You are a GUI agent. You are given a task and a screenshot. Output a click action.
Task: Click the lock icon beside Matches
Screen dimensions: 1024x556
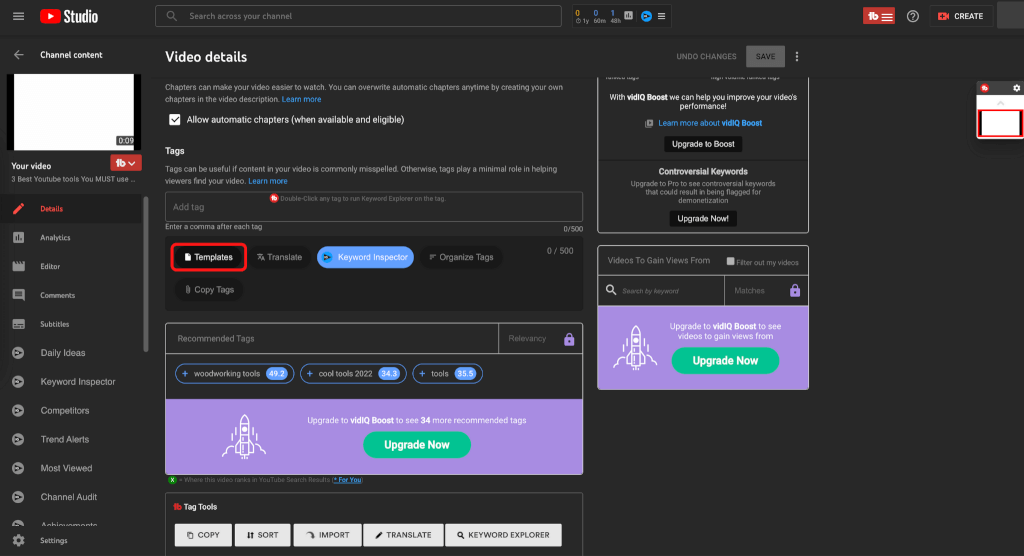[795, 291]
